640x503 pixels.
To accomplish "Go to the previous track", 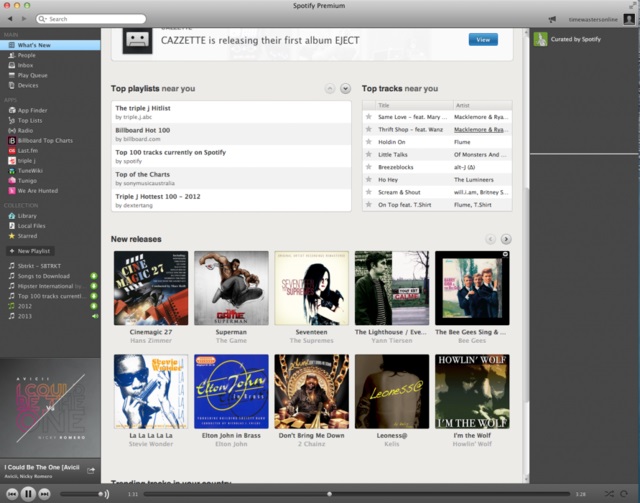I will coord(11,493).
